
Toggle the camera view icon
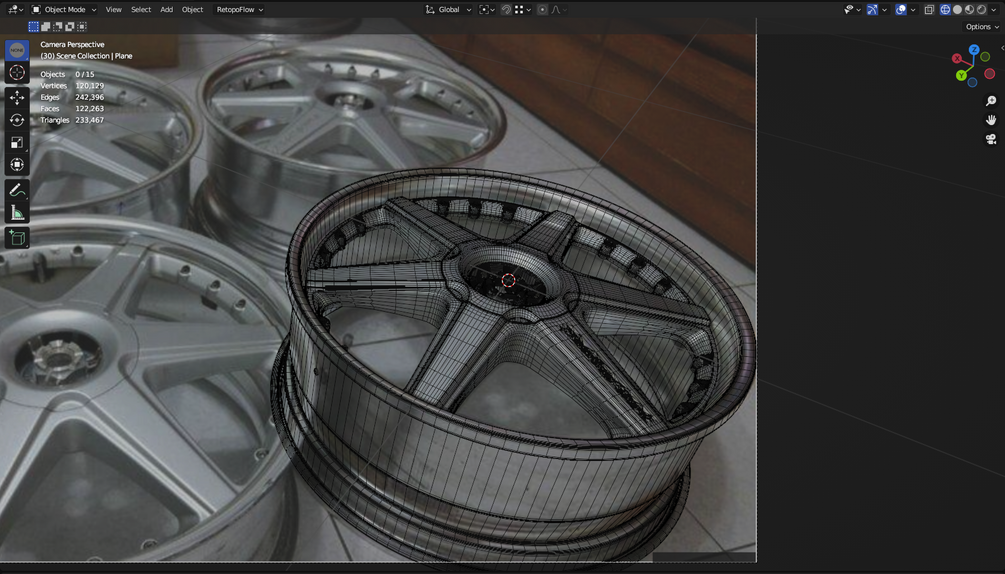(x=991, y=139)
